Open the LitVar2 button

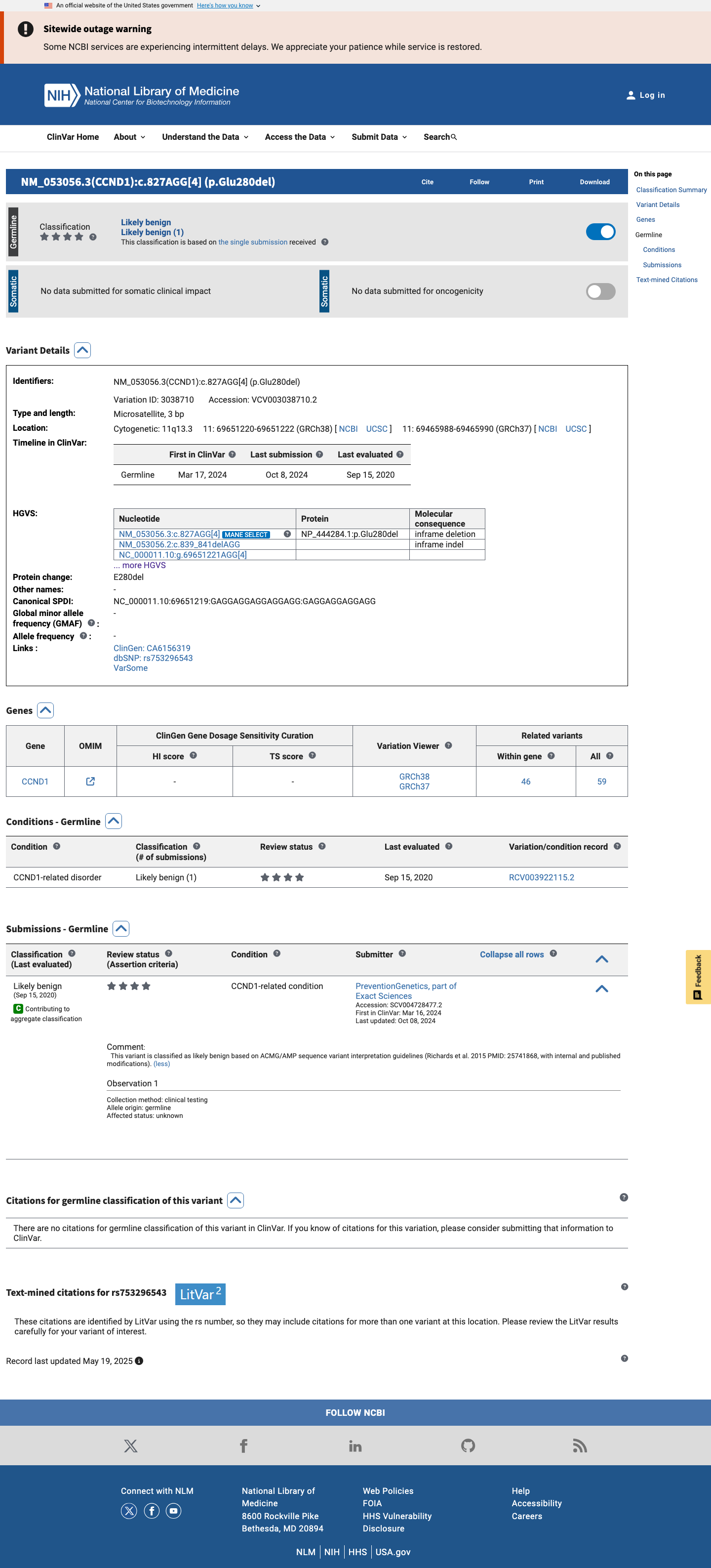click(200, 1294)
